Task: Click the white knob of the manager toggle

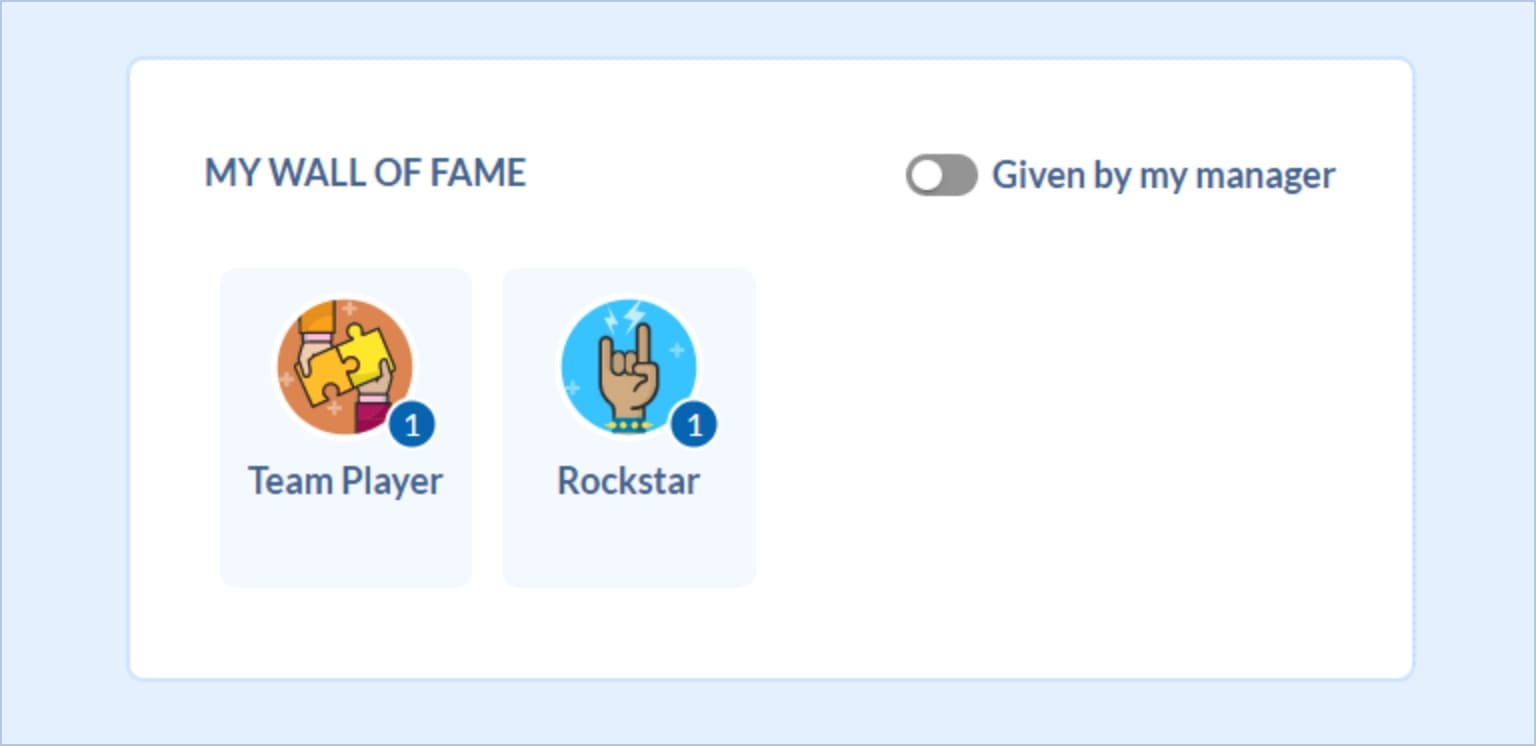Action: pos(926,175)
